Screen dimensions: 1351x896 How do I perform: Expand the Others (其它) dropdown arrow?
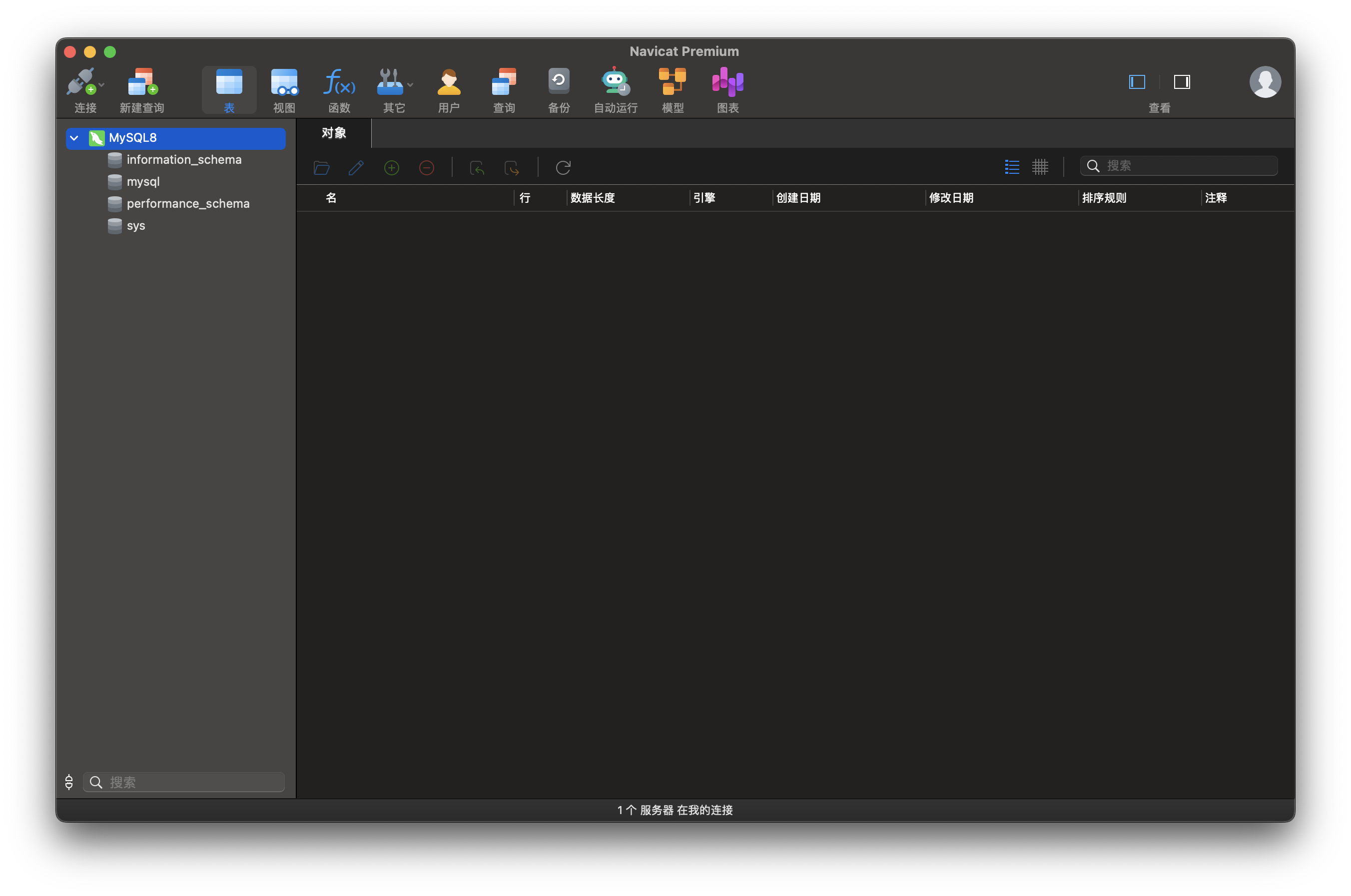coord(410,84)
